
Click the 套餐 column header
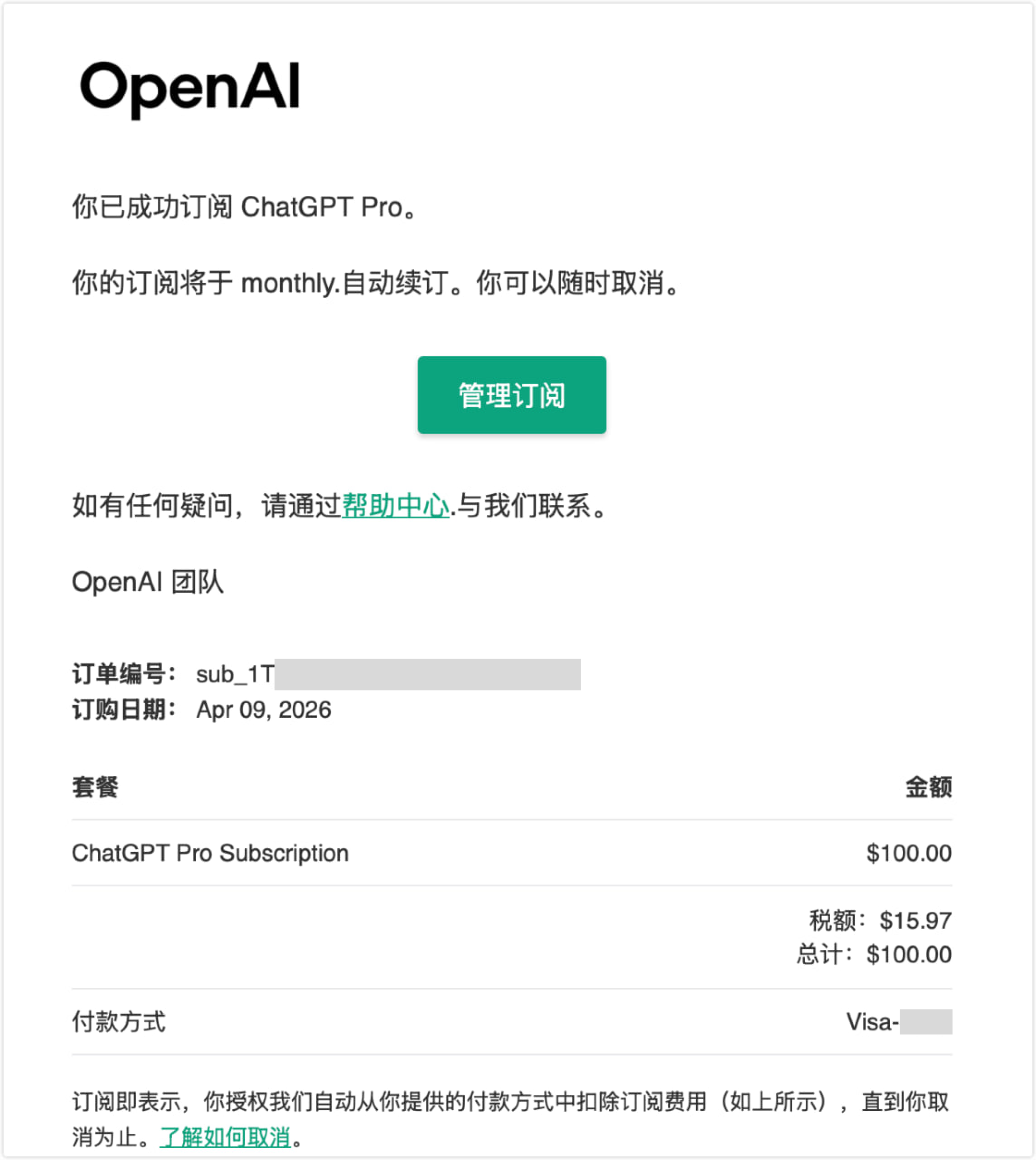coord(95,787)
